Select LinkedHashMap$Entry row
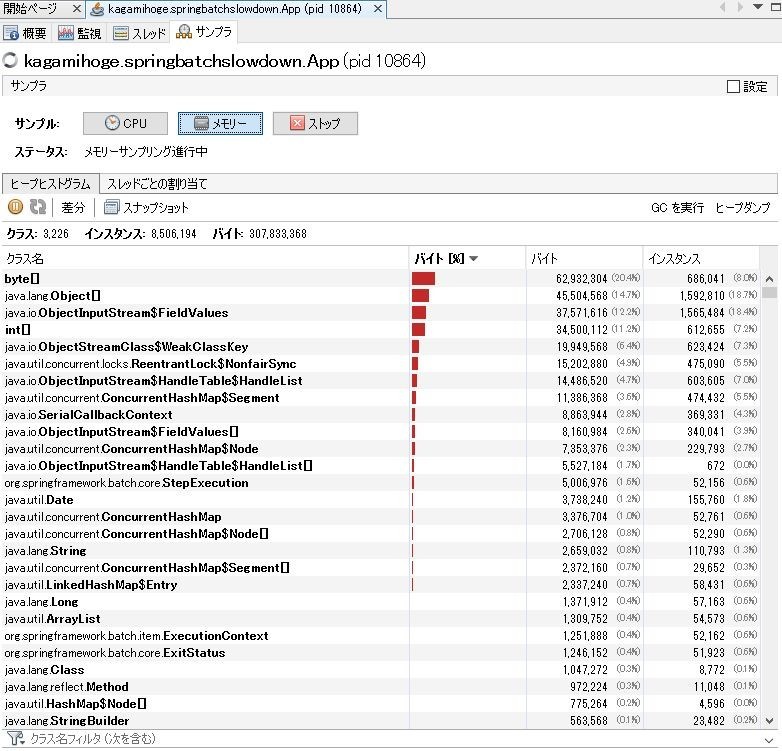 click(x=381, y=585)
